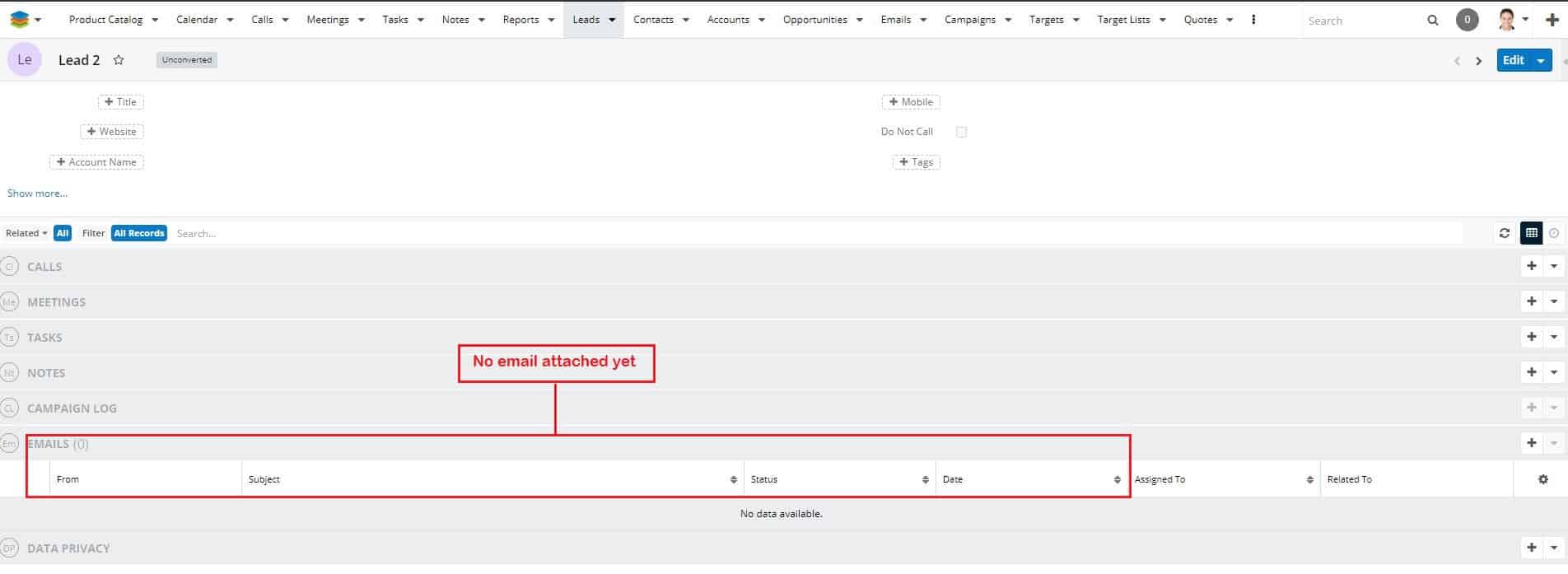The width and height of the screenshot is (1568, 574).
Task: Click the Lead 2 record avatar badge
Action: [x=25, y=60]
